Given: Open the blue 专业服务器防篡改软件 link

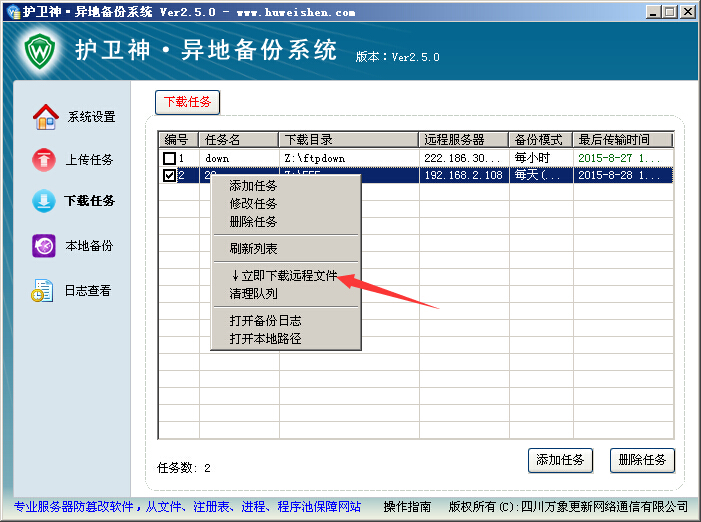Looking at the screenshot, I should point(187,506).
